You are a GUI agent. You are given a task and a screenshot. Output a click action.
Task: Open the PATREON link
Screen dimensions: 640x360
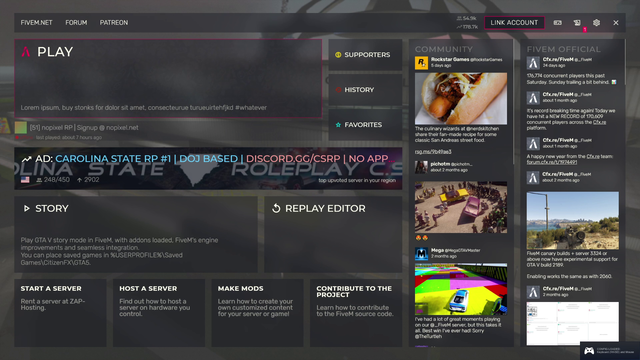click(114, 23)
